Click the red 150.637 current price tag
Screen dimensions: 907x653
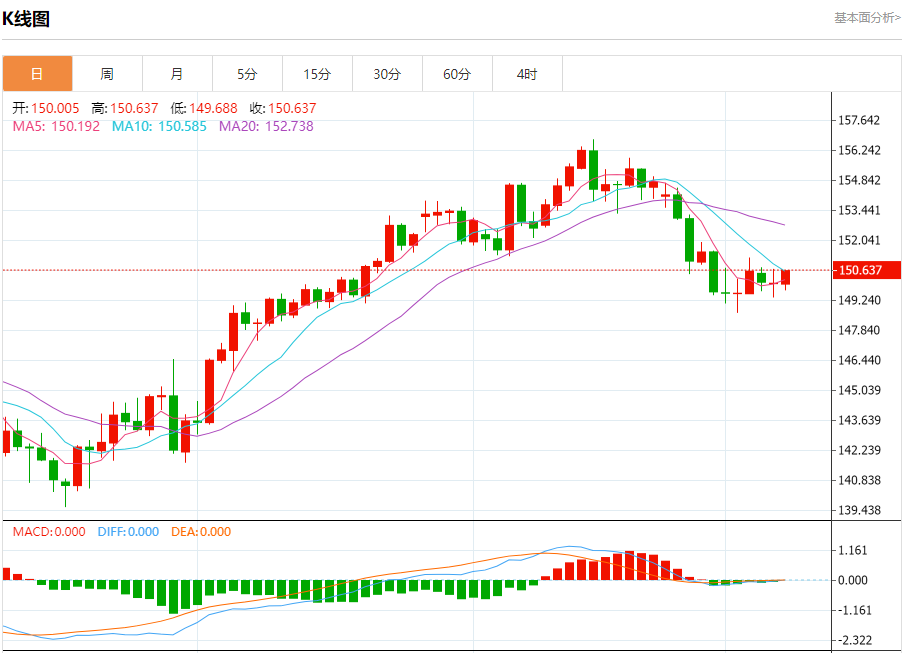[x=867, y=270]
